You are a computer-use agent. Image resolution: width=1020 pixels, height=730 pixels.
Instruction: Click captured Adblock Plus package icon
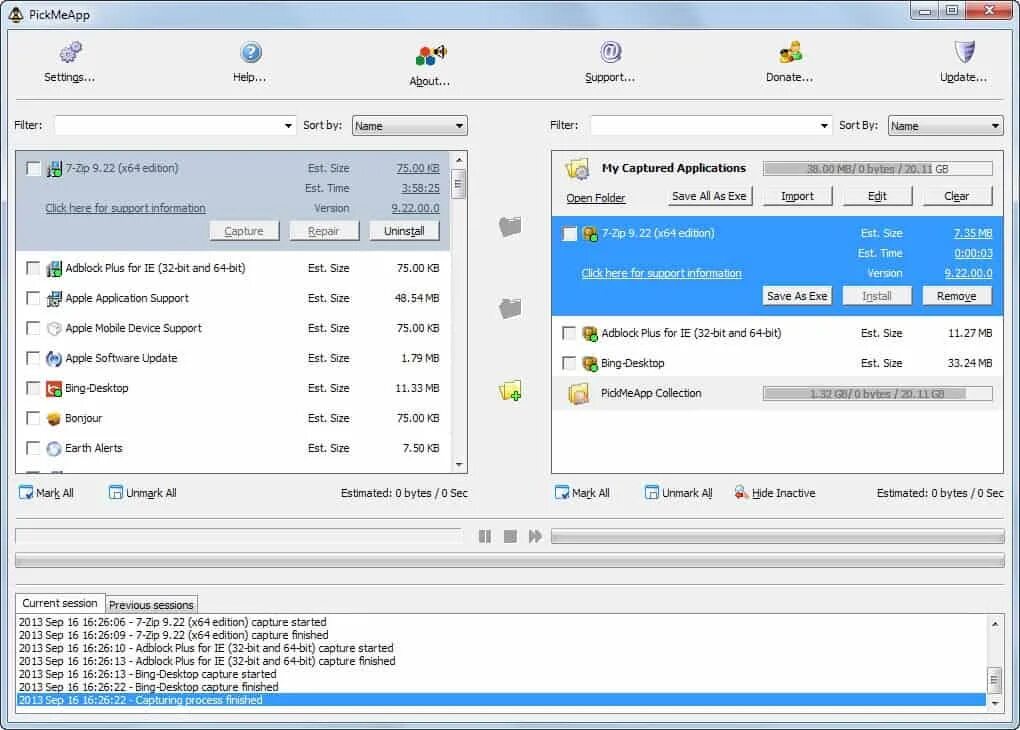(x=590, y=334)
